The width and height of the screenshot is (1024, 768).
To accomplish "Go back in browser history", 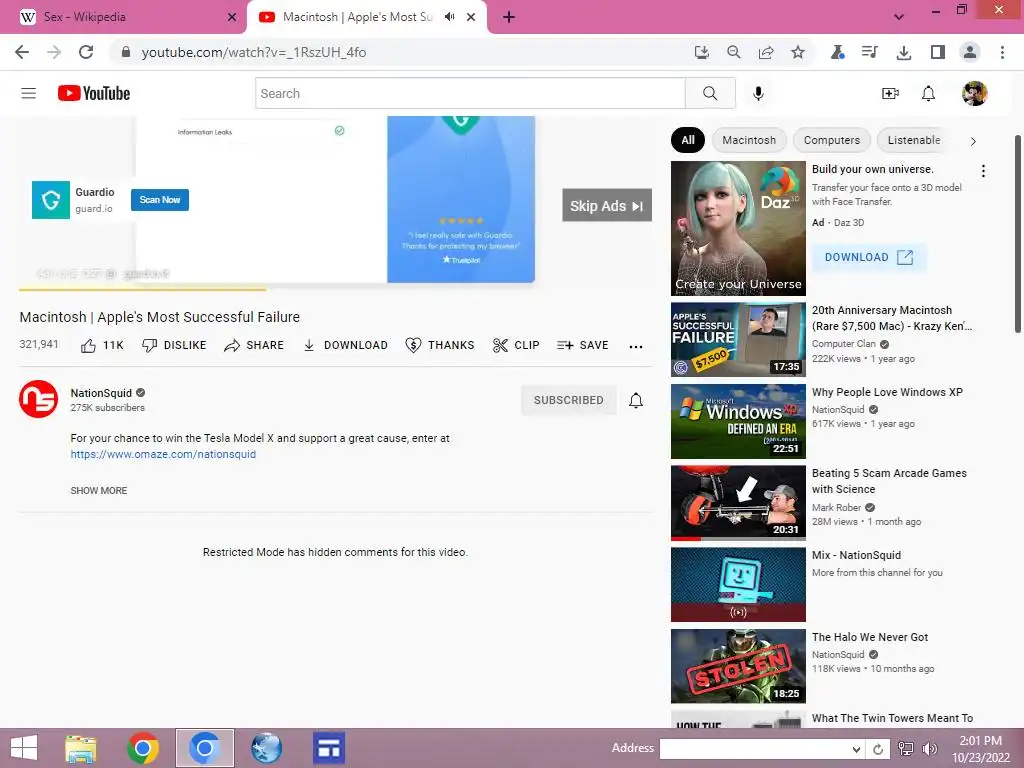I will [22, 52].
